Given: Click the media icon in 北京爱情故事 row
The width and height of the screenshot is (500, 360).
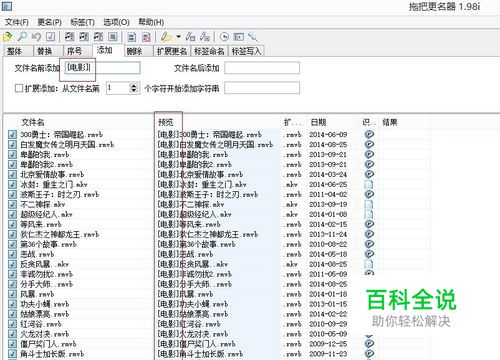Looking at the screenshot, I should pyautogui.click(x=369, y=174).
